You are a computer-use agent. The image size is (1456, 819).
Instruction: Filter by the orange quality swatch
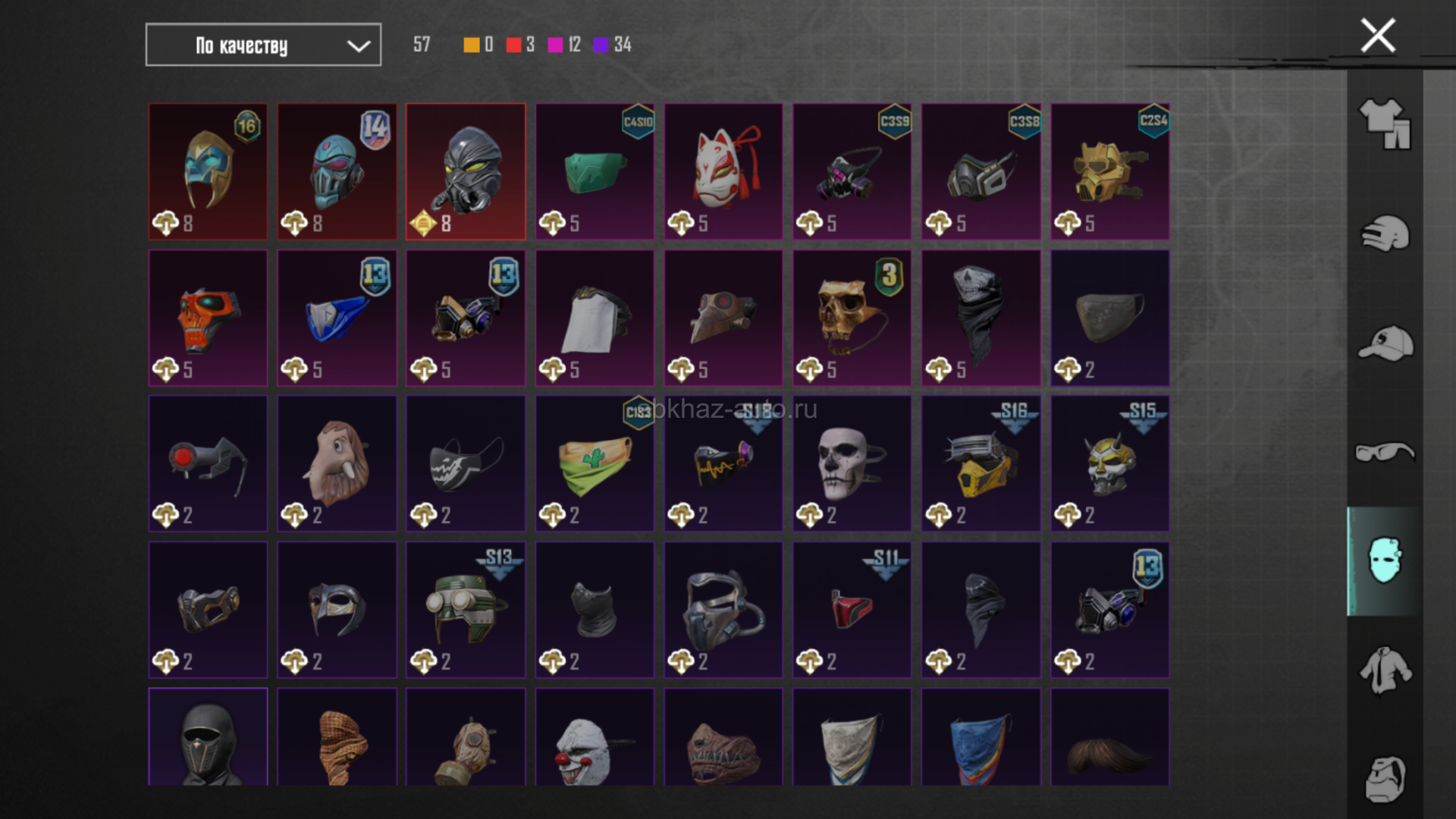coord(471,45)
